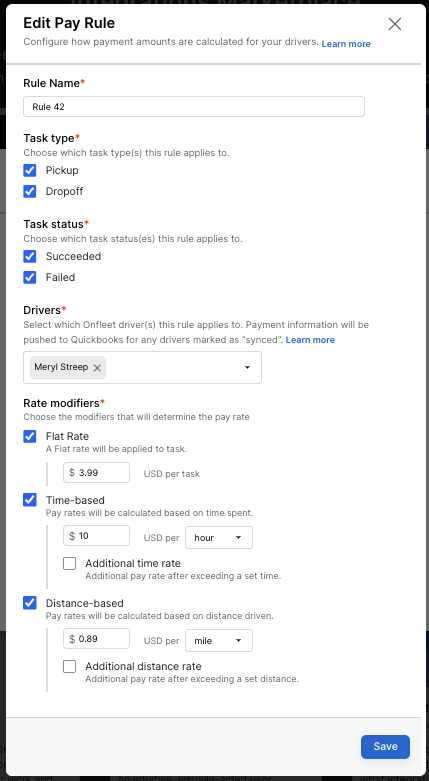The width and height of the screenshot is (429, 781).
Task: Edit the time-based rate amount field
Action: pos(96,536)
